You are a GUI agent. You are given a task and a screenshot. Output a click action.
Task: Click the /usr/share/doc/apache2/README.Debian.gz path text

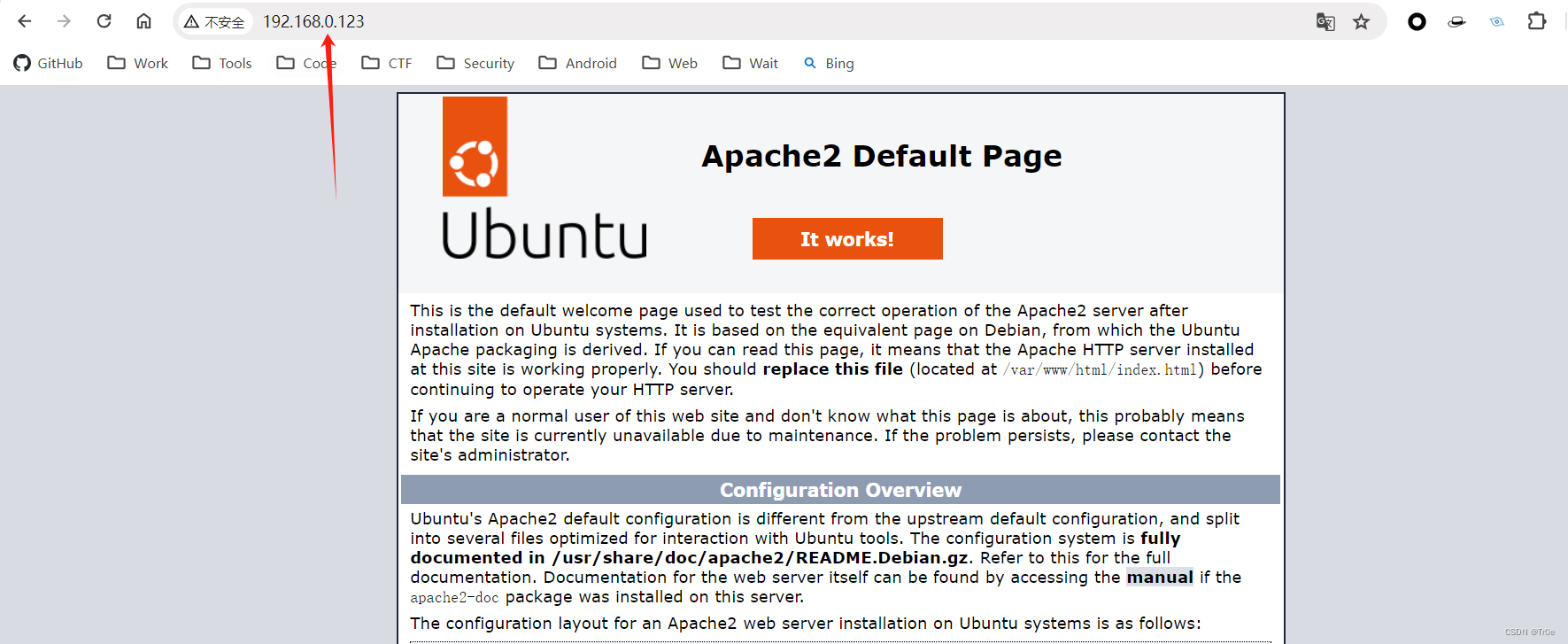coord(761,558)
